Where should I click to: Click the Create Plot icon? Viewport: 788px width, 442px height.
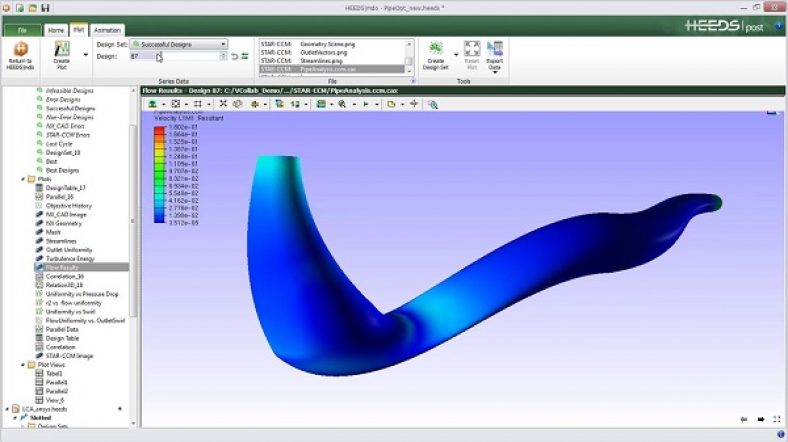tap(62, 49)
